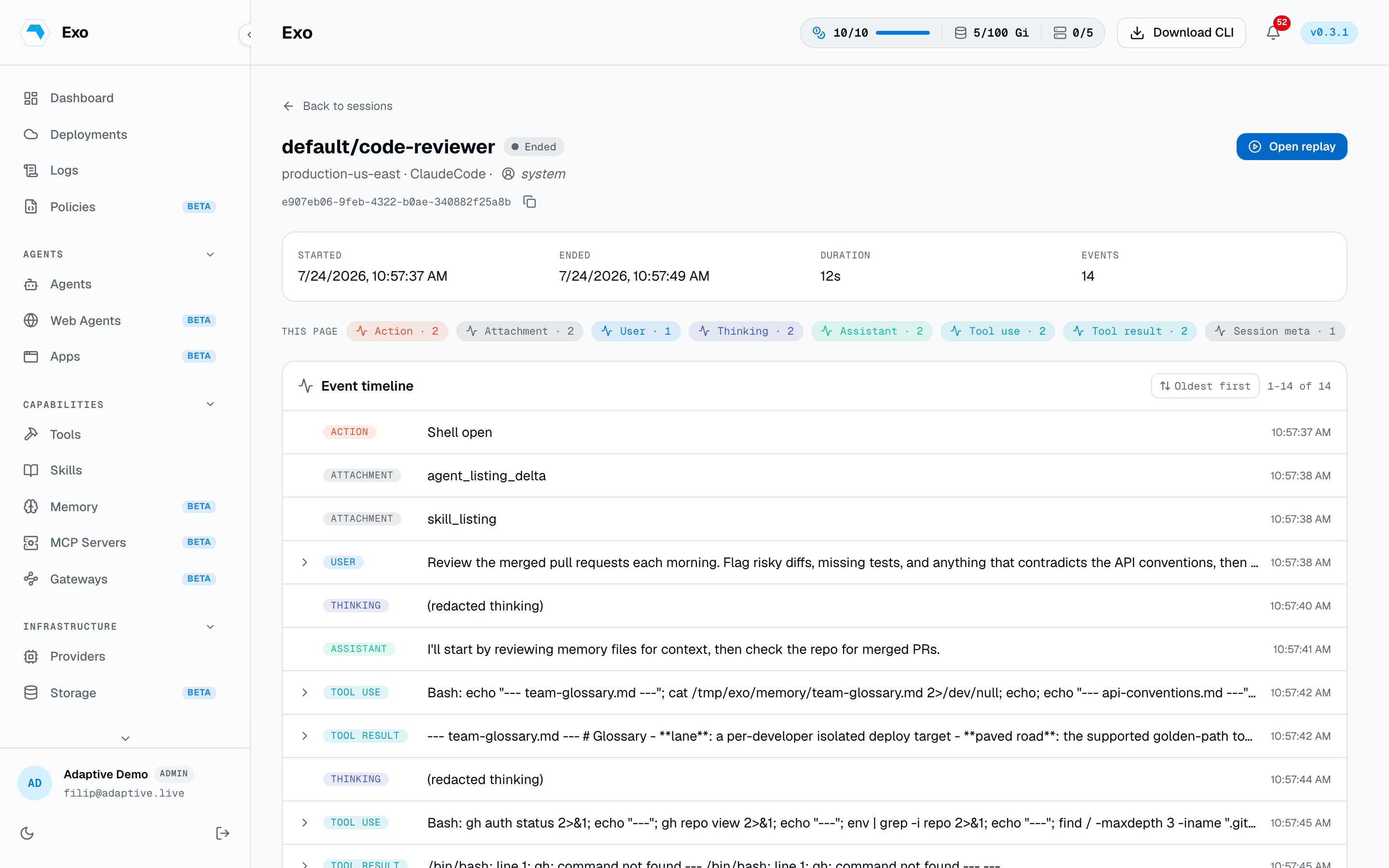Collapse the AGENTS sidebar section
This screenshot has width=1389, height=868.
[210, 254]
